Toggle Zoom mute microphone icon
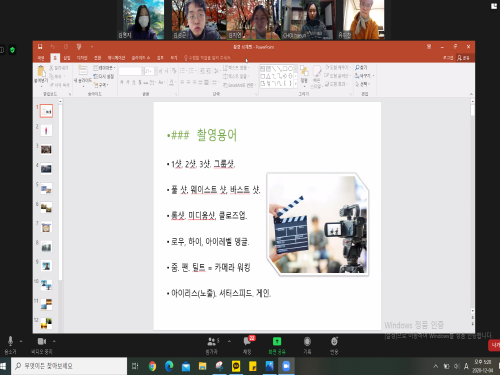The image size is (500, 375). pos(10,341)
